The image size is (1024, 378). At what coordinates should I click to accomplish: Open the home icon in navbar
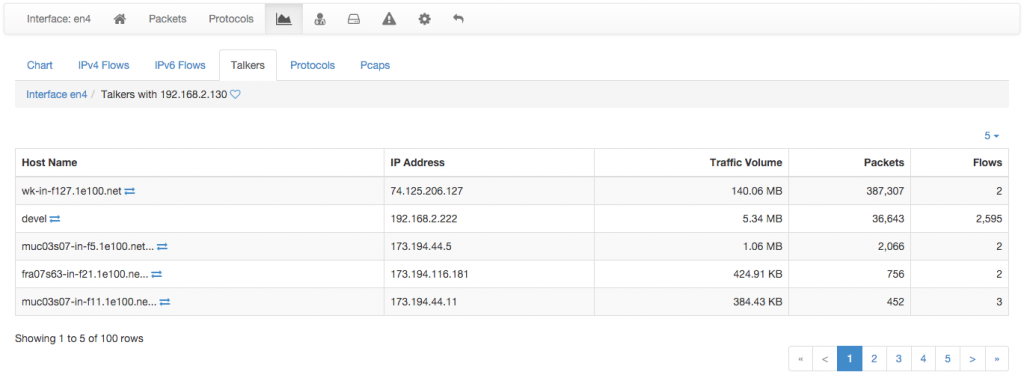tap(120, 19)
